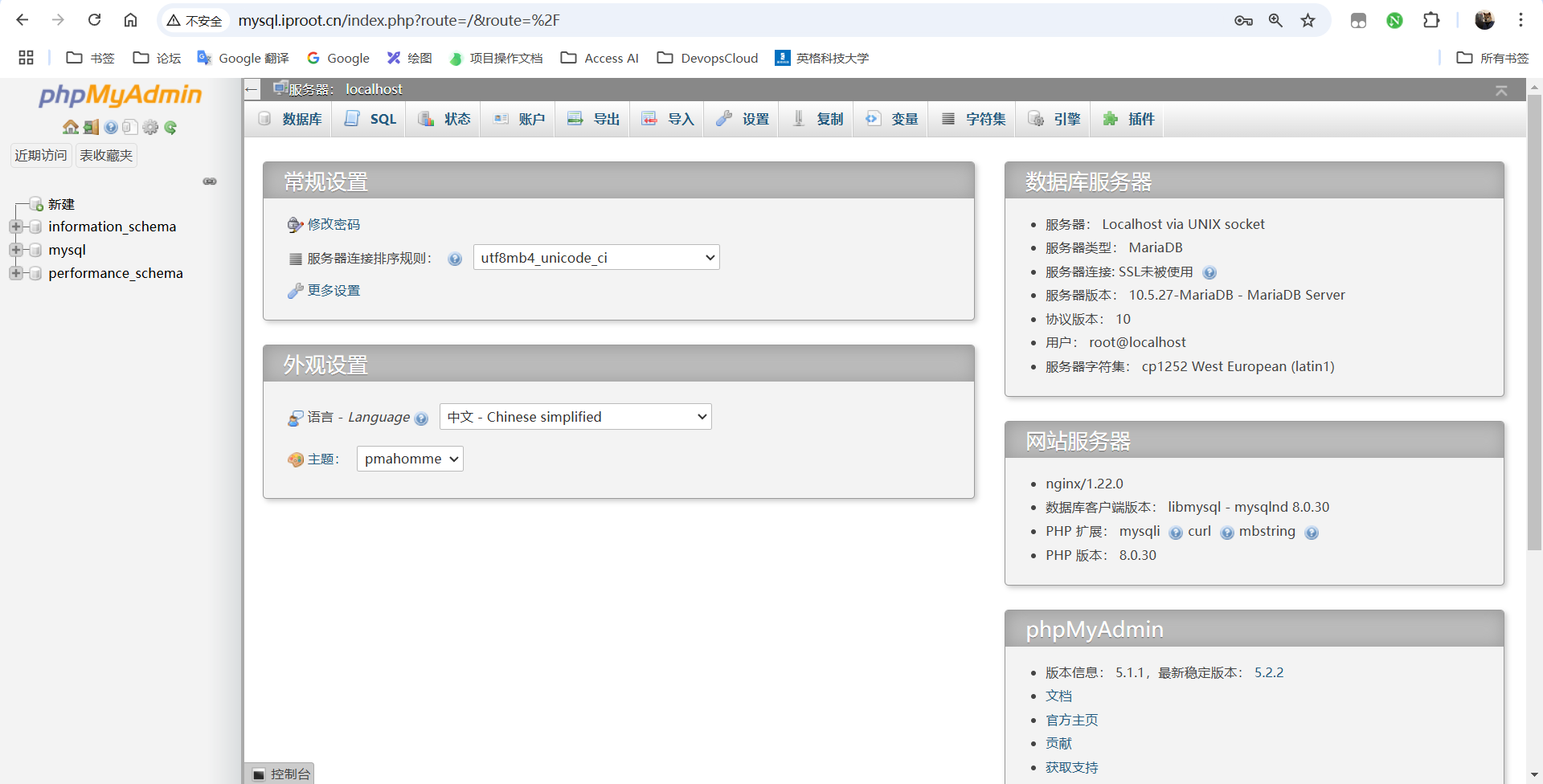Image resolution: width=1543 pixels, height=784 pixels.
Task: Collapse the navigation sidebar with the left arrow
Action: coord(251,89)
